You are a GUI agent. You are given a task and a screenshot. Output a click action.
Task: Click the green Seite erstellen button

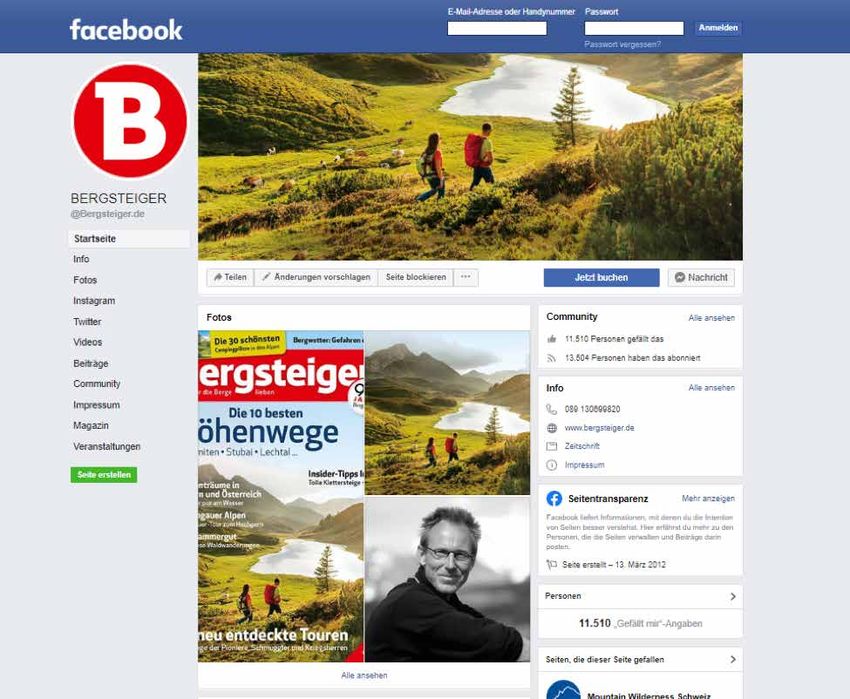click(104, 474)
